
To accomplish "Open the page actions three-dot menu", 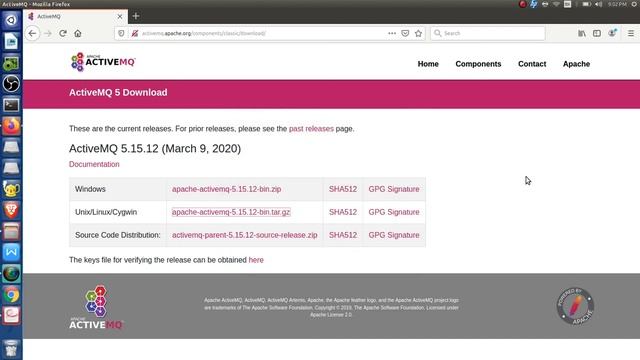I will pyautogui.click(x=392, y=33).
